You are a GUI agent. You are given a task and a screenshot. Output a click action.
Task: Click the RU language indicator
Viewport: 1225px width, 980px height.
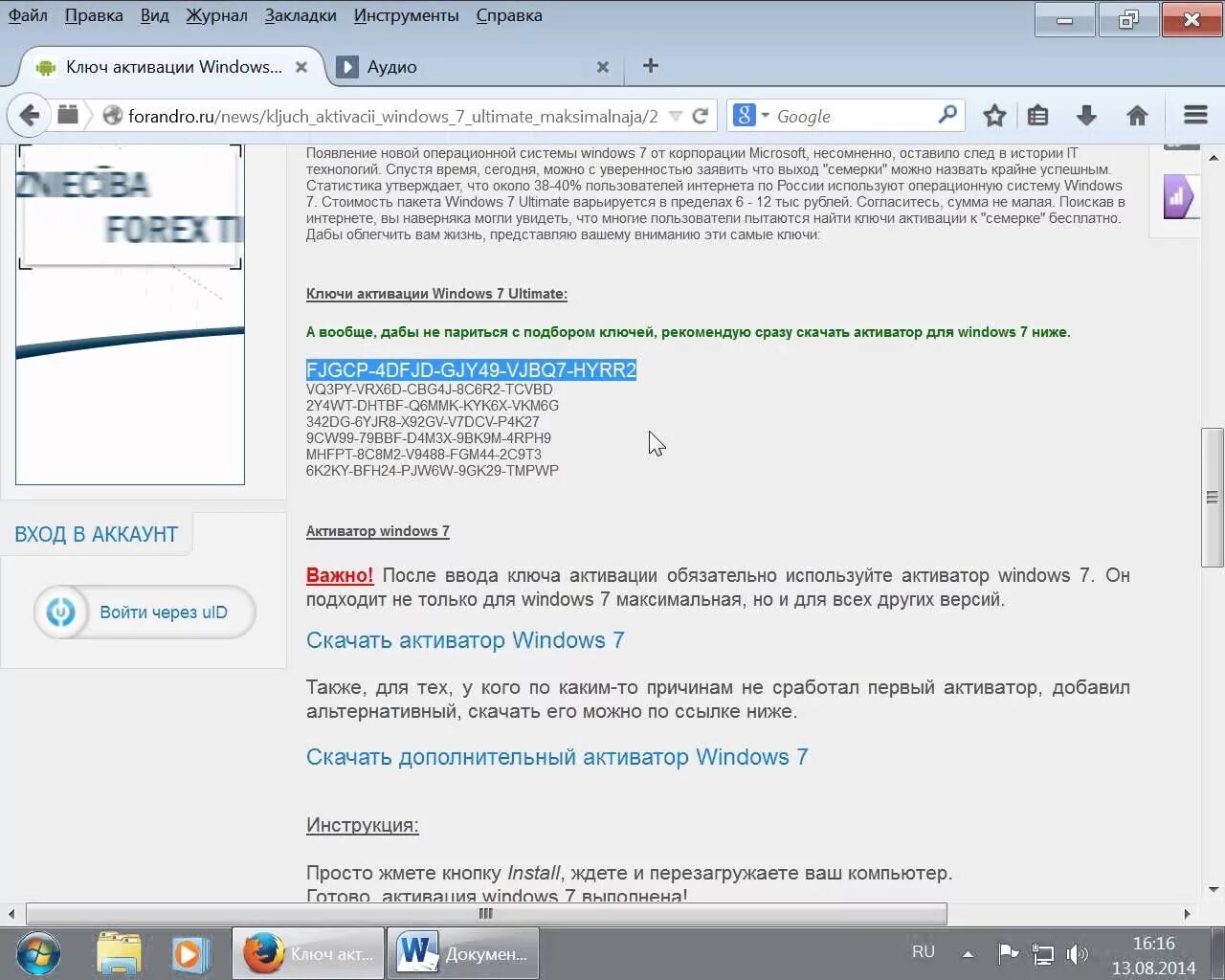click(x=924, y=952)
